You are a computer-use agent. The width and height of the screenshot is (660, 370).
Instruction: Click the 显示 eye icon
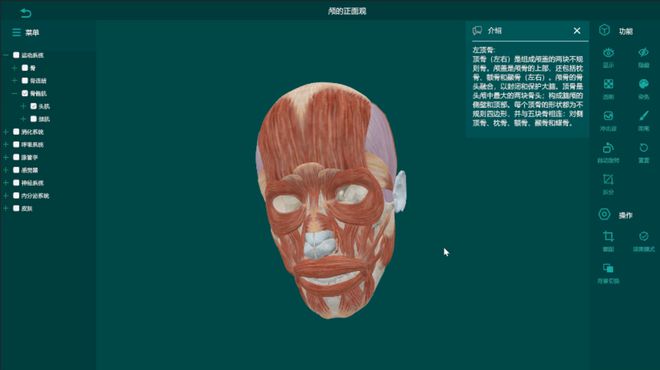pyautogui.click(x=608, y=53)
